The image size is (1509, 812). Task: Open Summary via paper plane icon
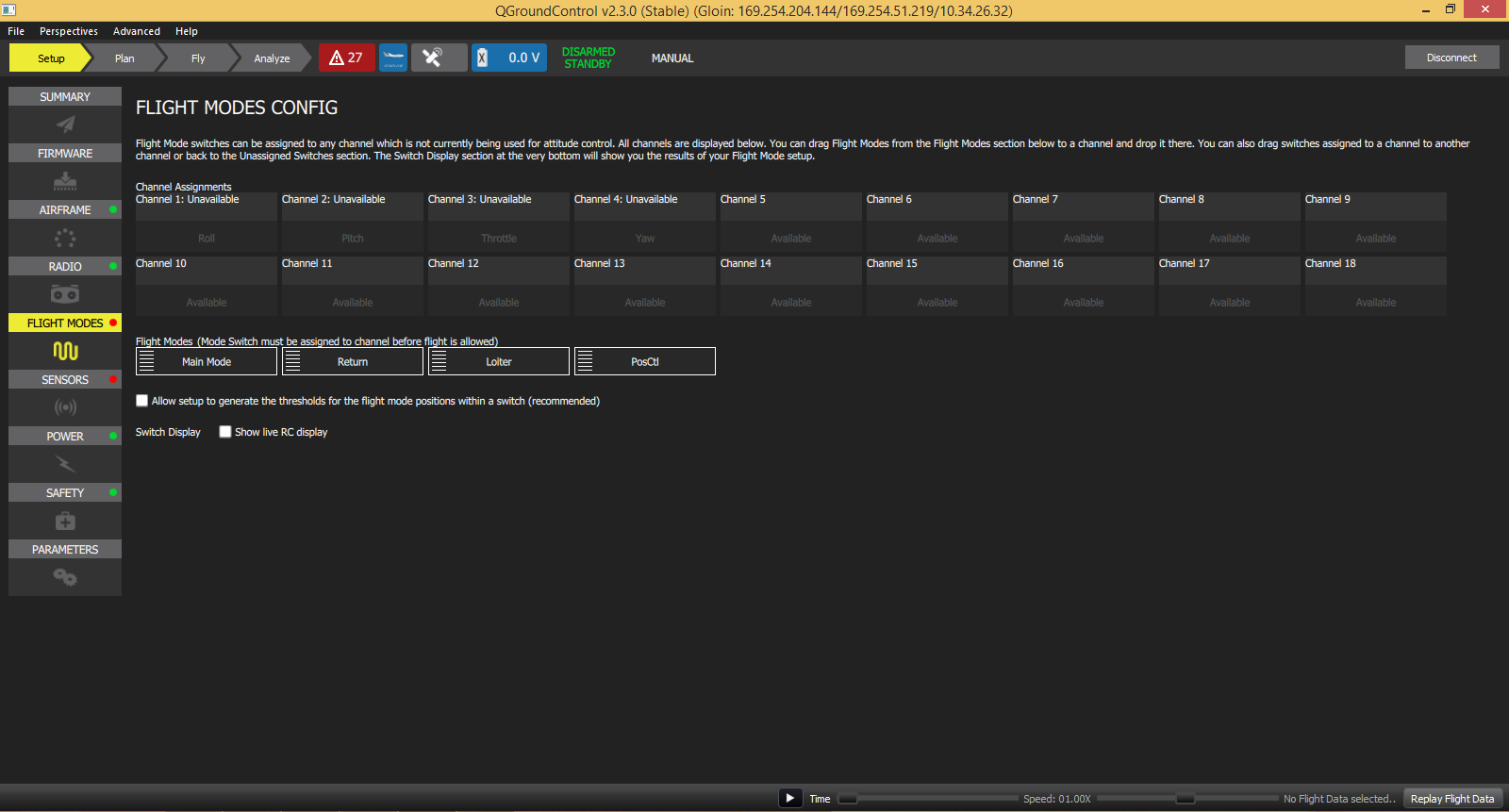coord(65,124)
